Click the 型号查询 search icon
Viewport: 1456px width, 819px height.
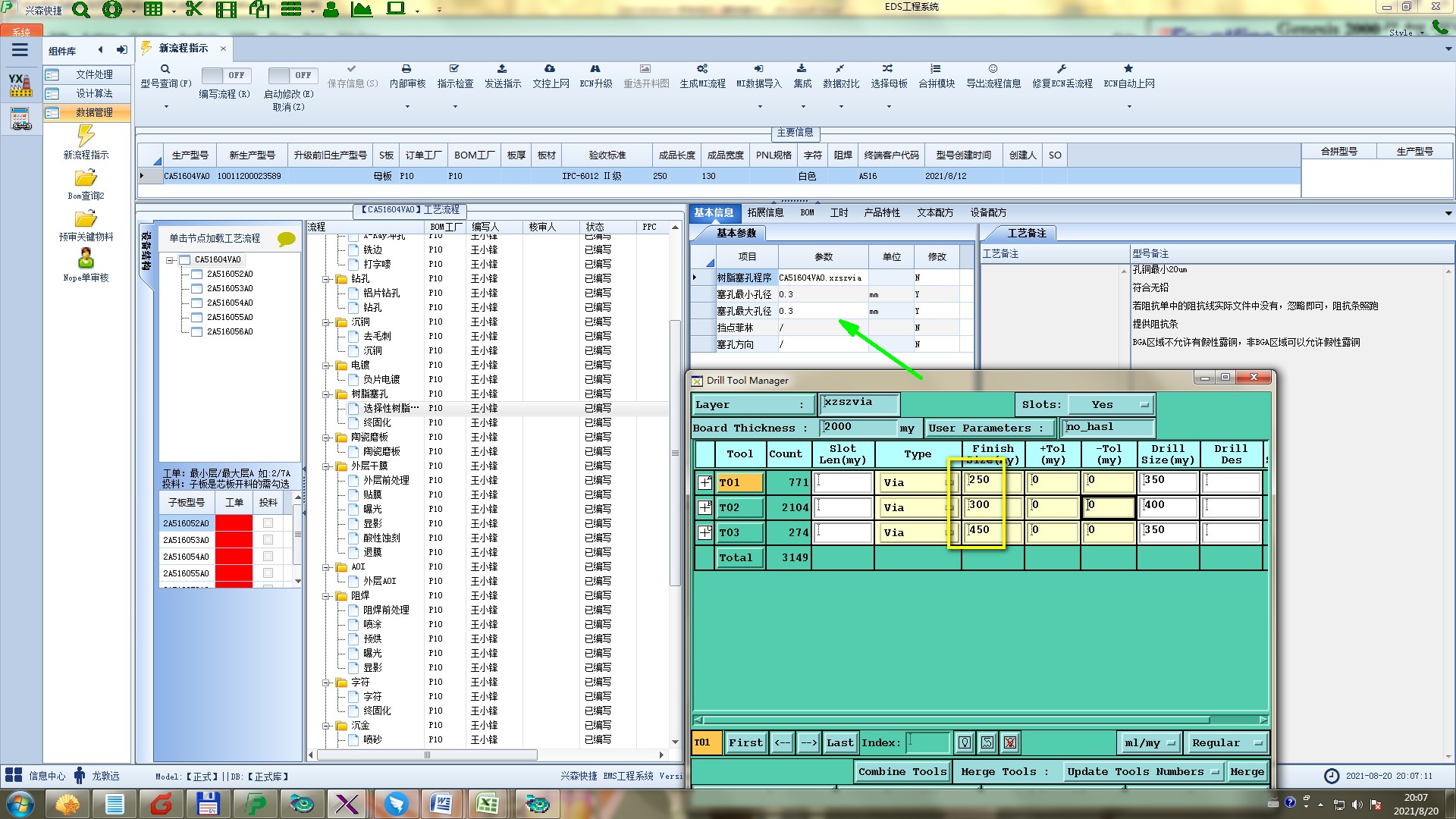165,69
